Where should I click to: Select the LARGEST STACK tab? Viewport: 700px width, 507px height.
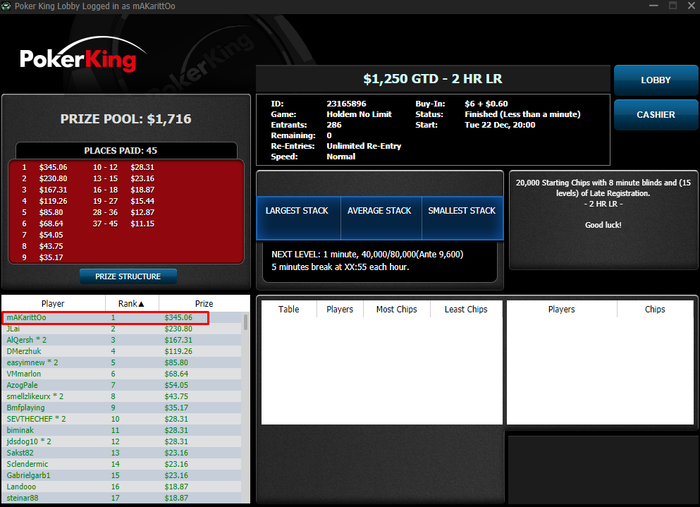[297, 218]
